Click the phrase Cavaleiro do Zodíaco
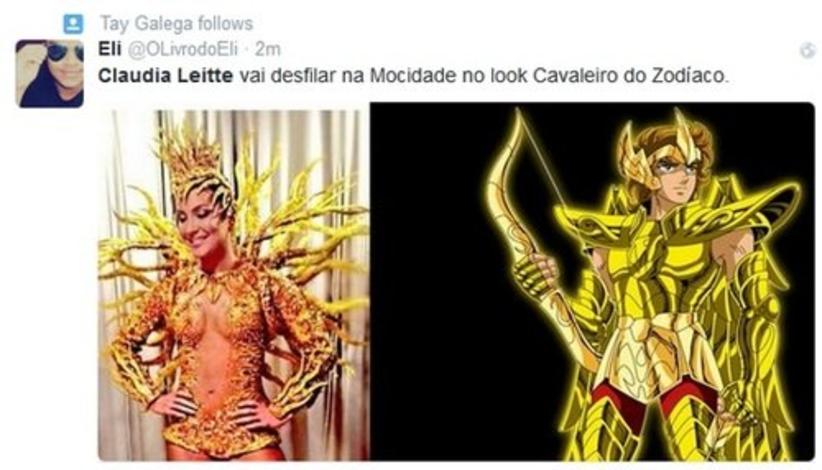Viewport: 822px width, 470px height. click(x=631, y=76)
